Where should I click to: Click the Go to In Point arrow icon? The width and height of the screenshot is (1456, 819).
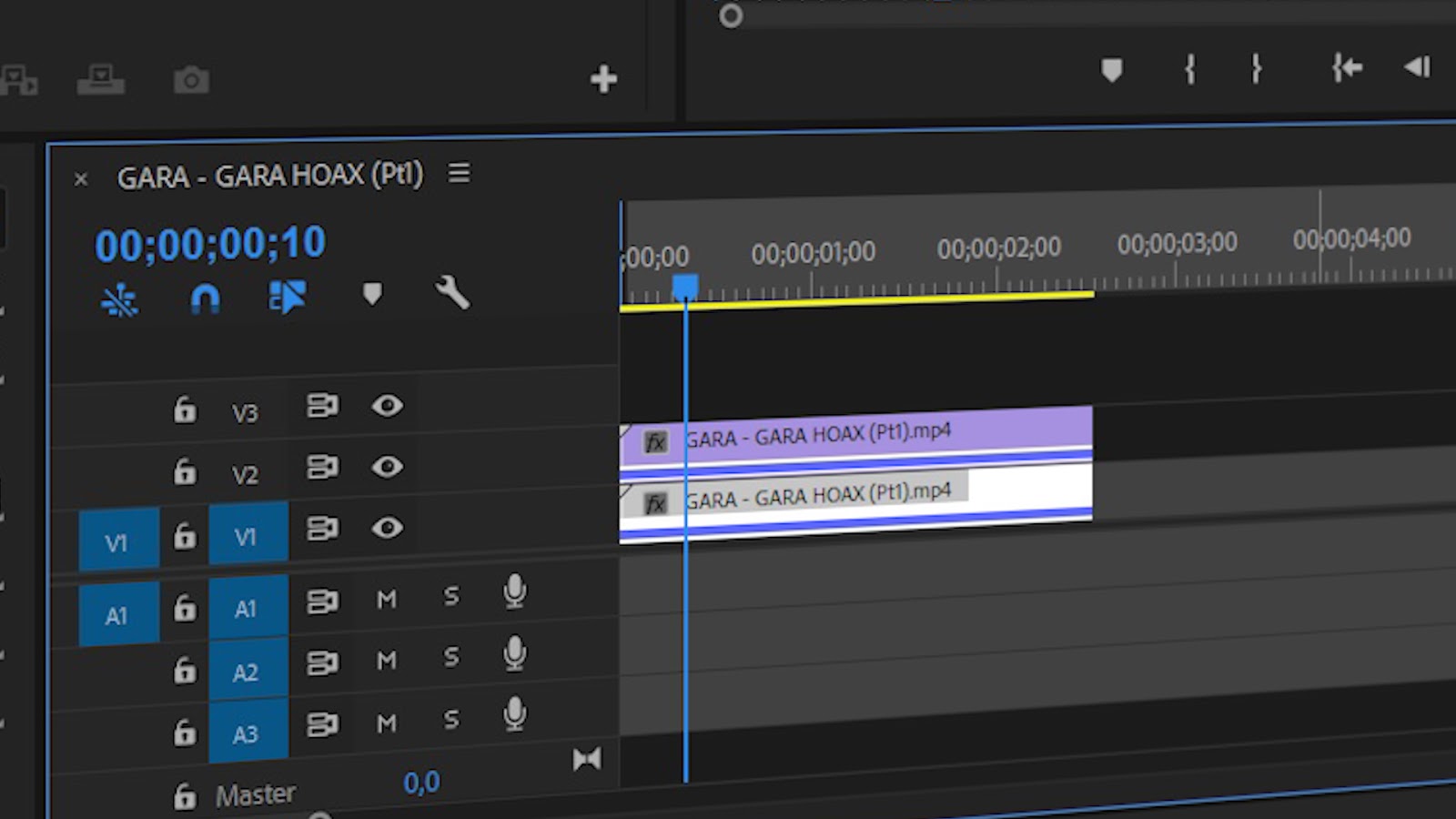(1346, 67)
